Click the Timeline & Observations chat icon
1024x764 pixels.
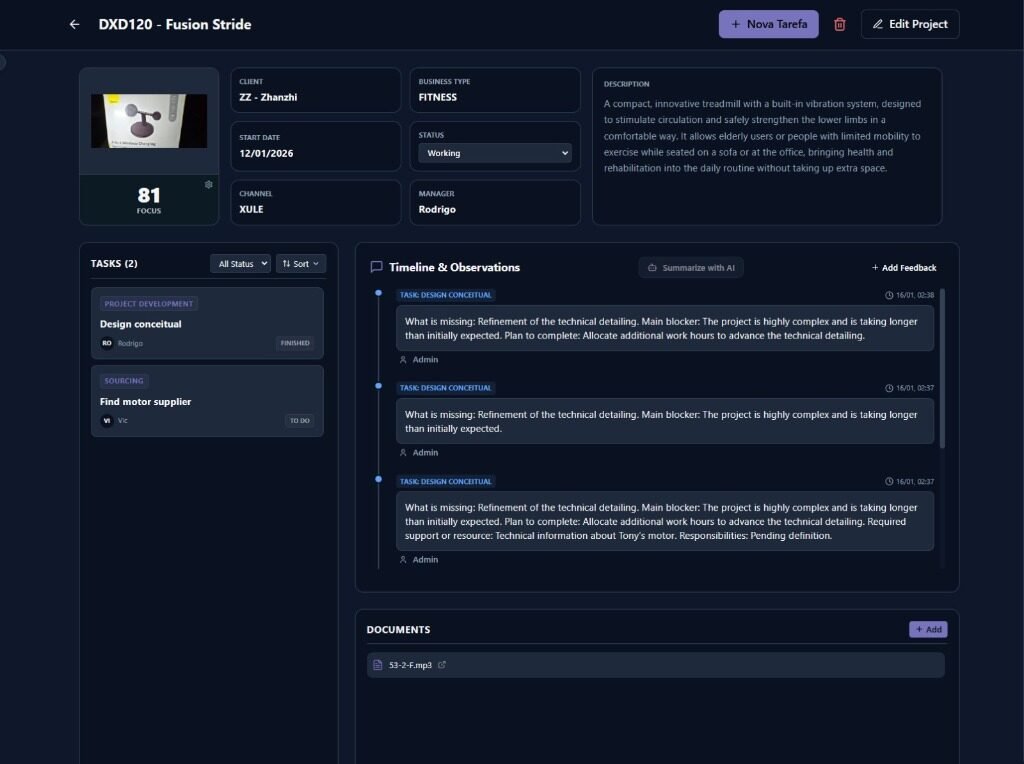377,267
